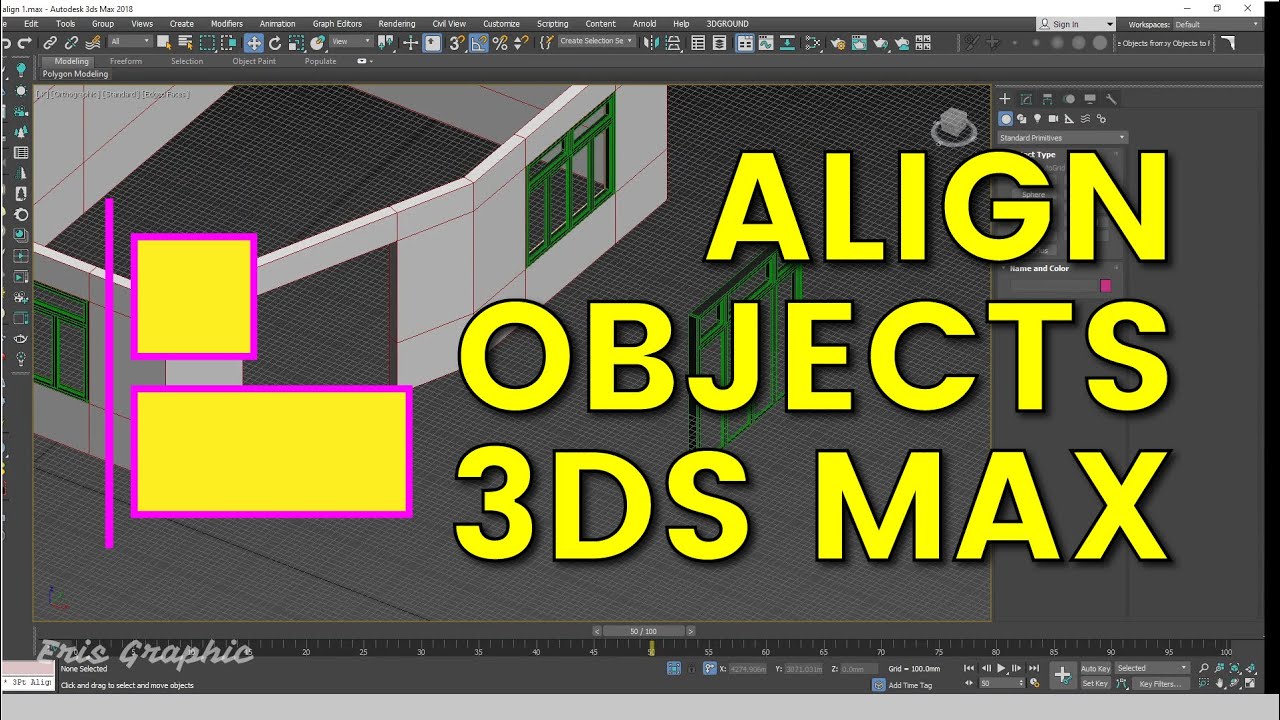Activate the Select Object tool
This screenshot has width=1280, height=720.
(x=164, y=43)
